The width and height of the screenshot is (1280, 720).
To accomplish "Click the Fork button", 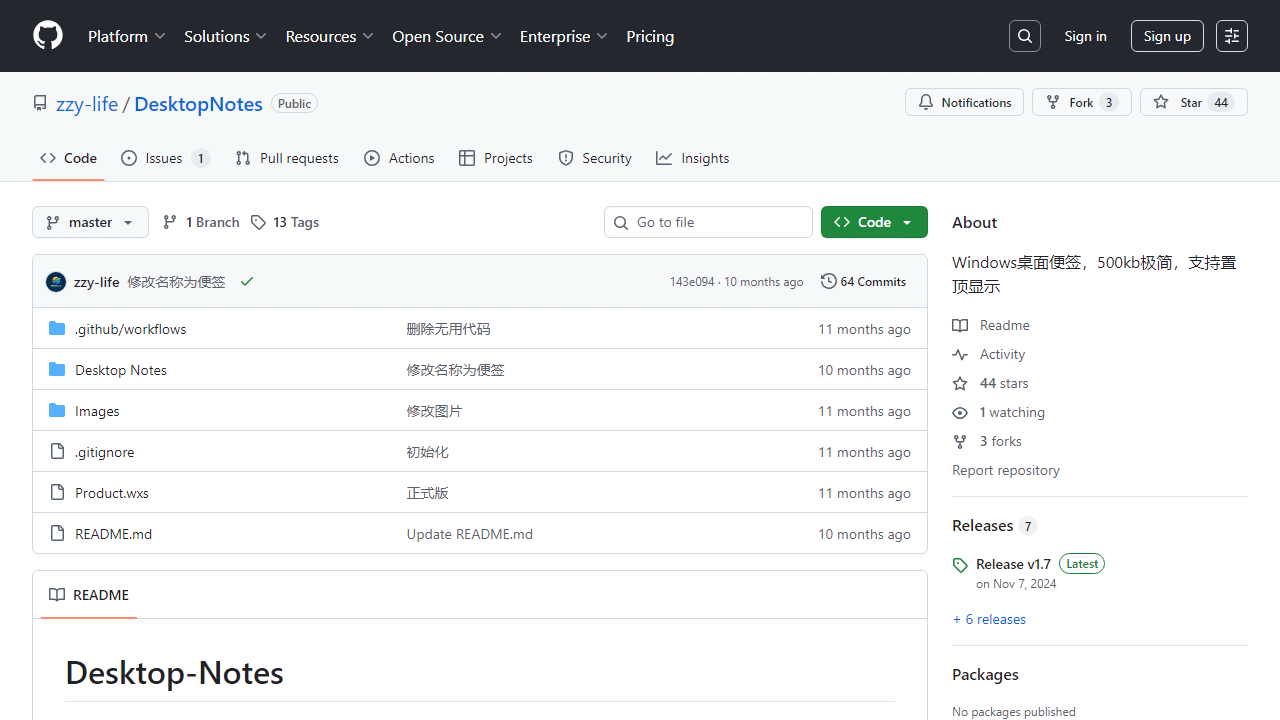I will (x=1082, y=102).
